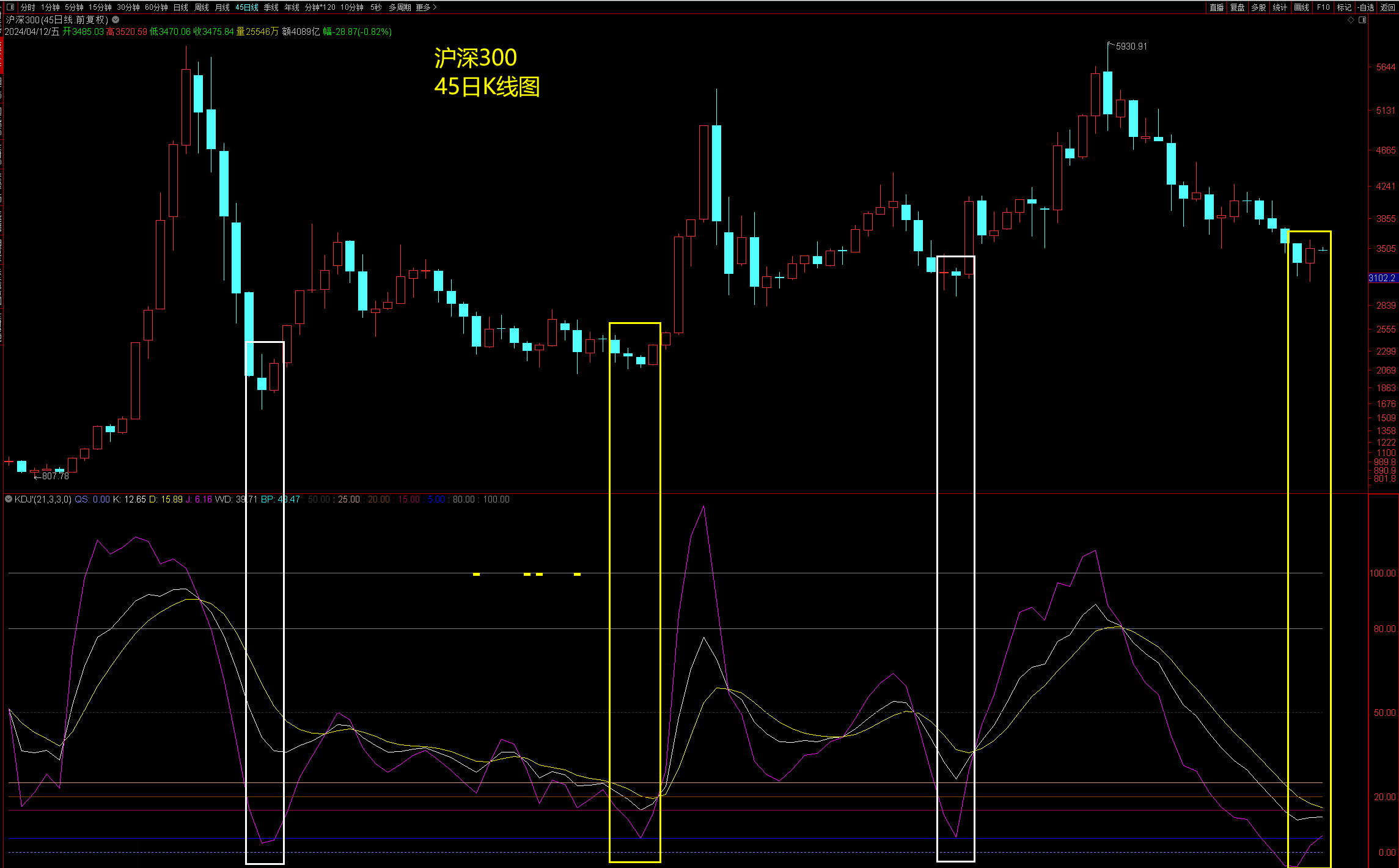
Task: Toggle the left sidebar panel icon
Action: tap(10, 7)
